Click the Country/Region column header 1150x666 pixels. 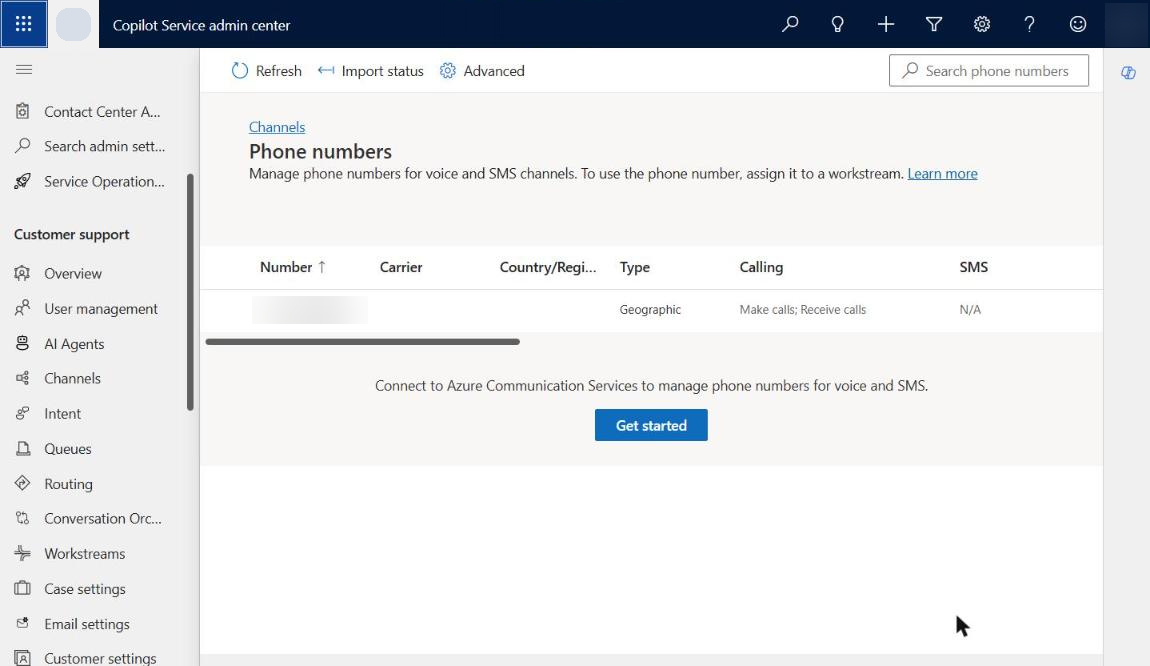point(548,267)
